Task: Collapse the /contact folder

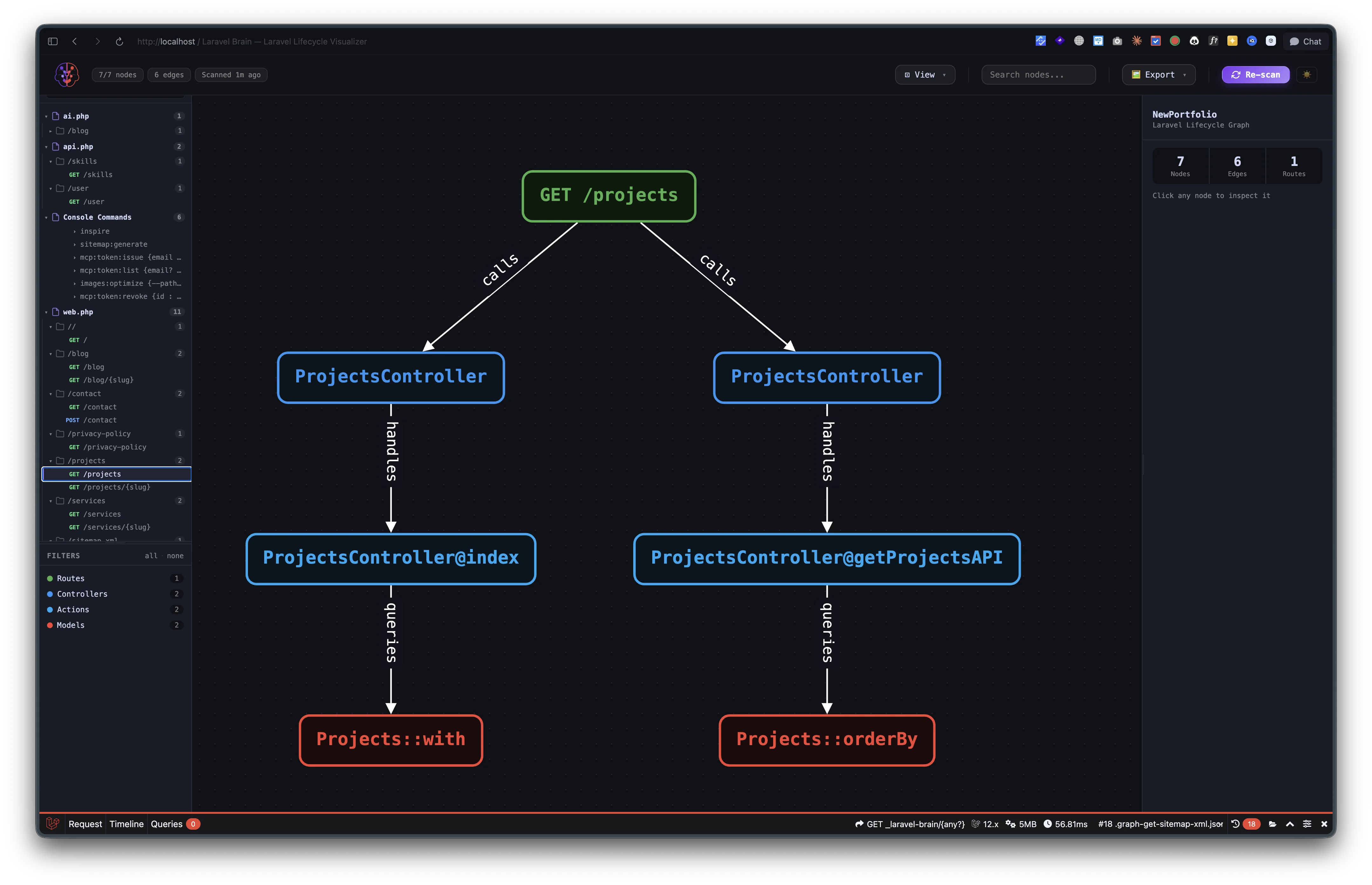Action: coord(51,394)
